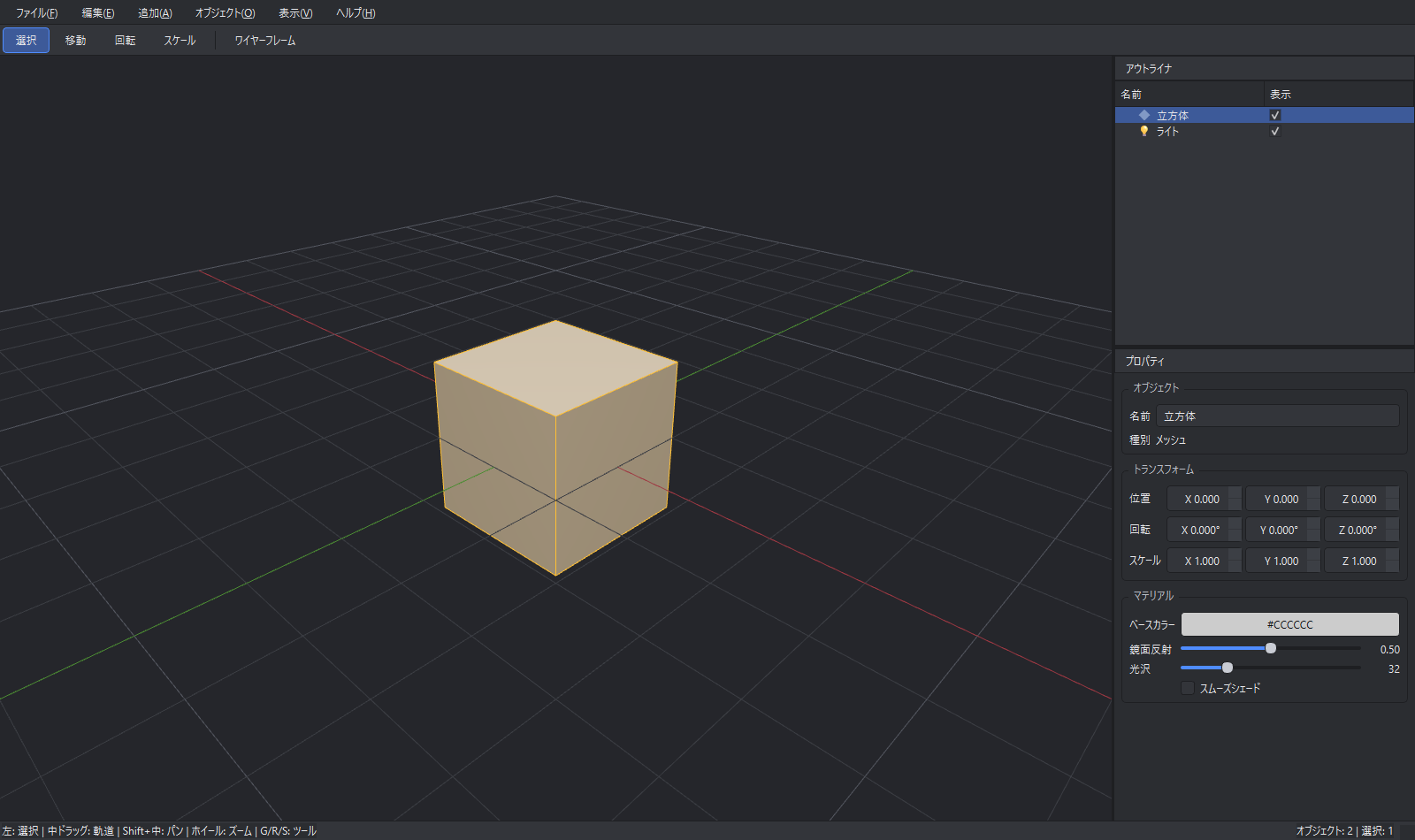
Task: Toggle the ワイヤーフレーム view button
Action: coord(264,41)
